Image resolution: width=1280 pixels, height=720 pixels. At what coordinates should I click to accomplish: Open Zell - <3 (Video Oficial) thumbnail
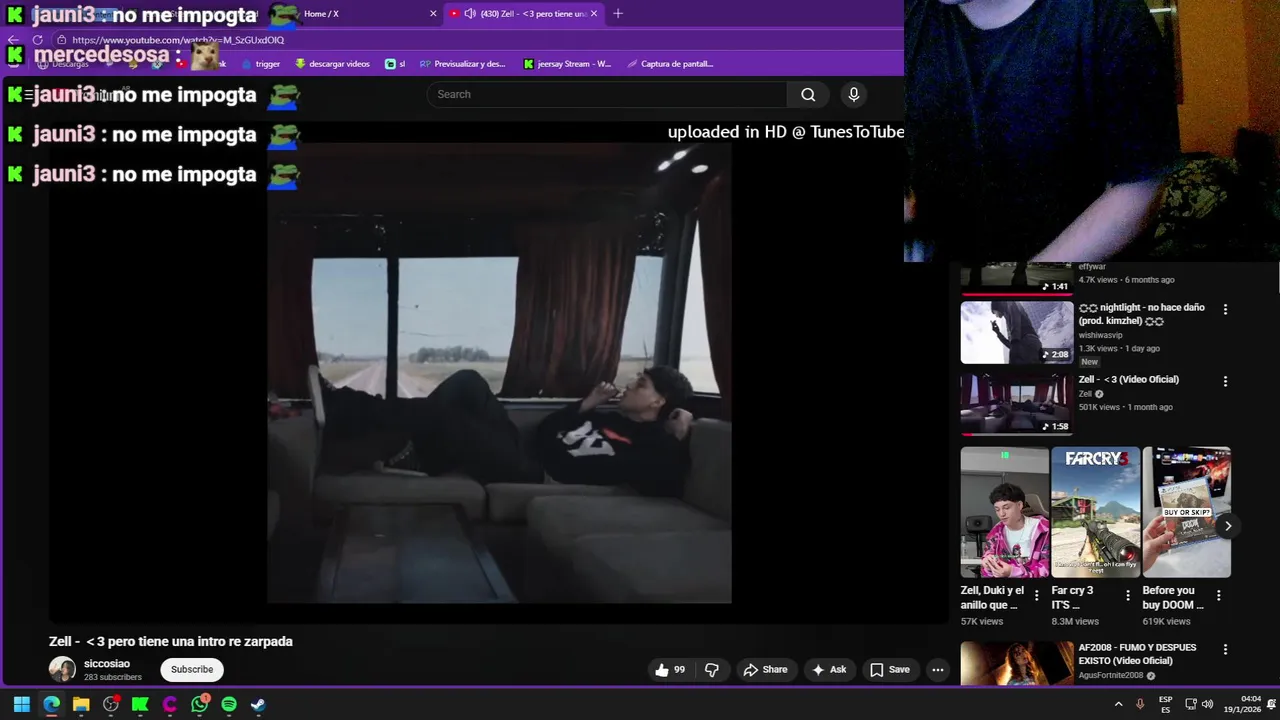point(1016,405)
